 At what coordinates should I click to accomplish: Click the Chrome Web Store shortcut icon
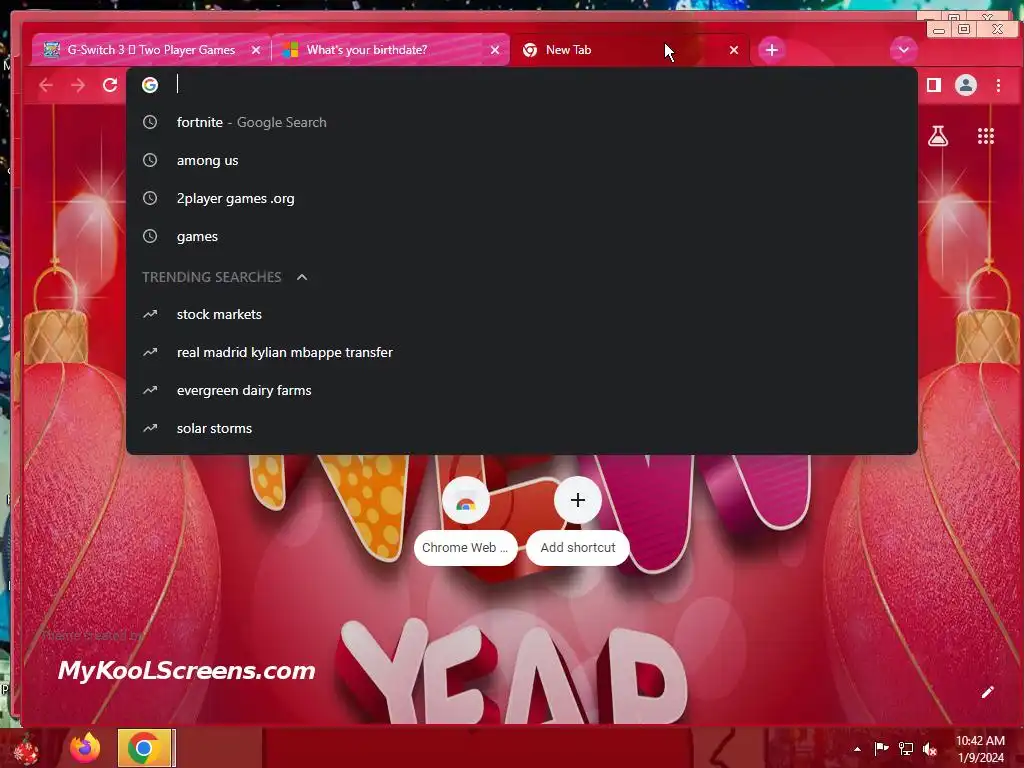click(466, 502)
